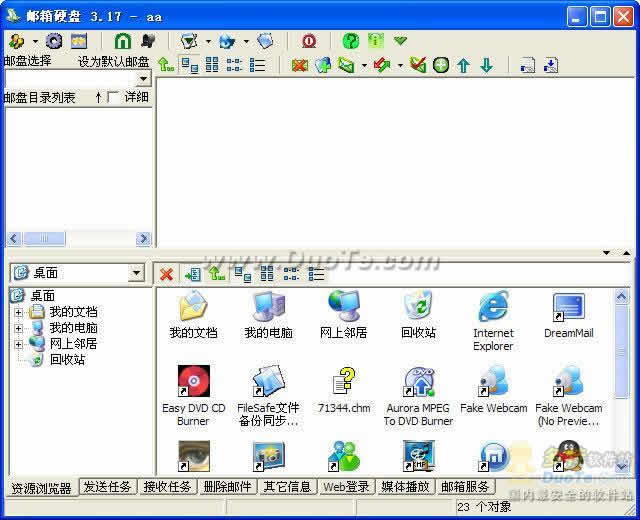Expand the 网上邻居 tree node
640x520 pixels.
[18, 344]
